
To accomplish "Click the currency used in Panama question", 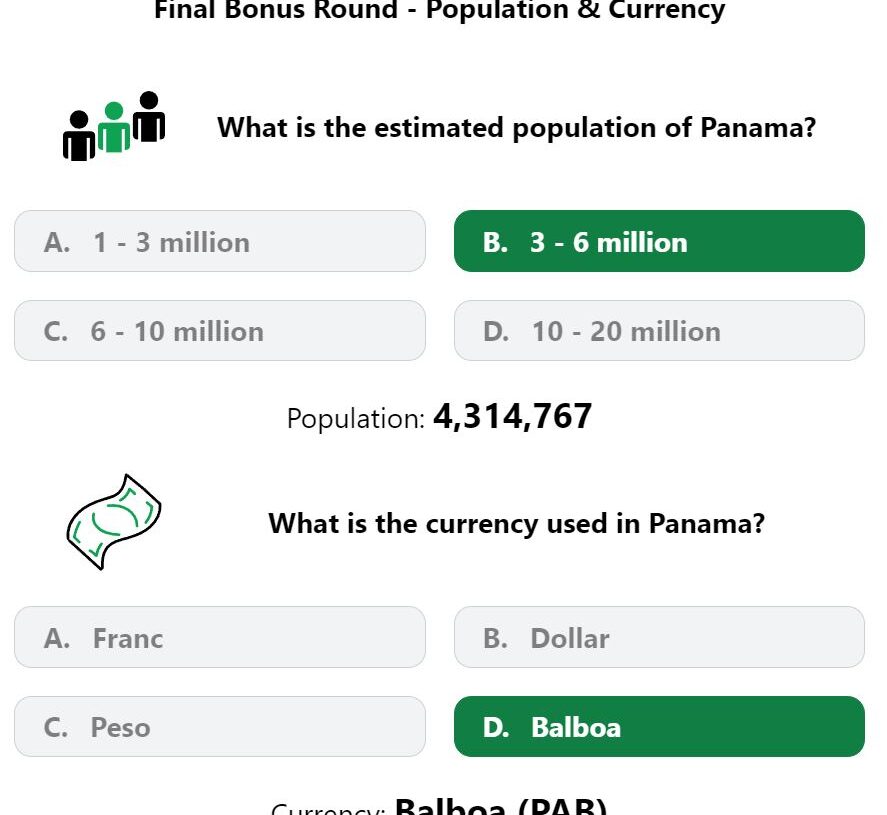I will pos(516,523).
